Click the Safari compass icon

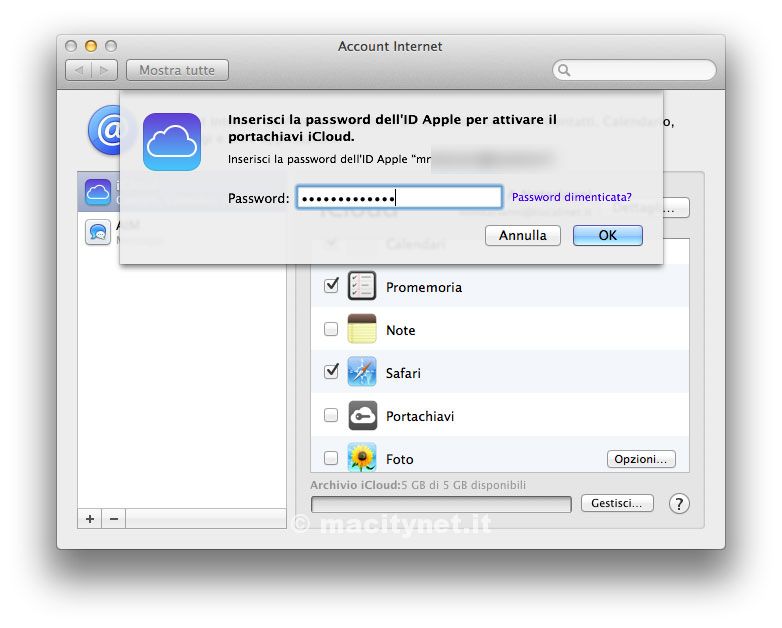tap(362, 372)
